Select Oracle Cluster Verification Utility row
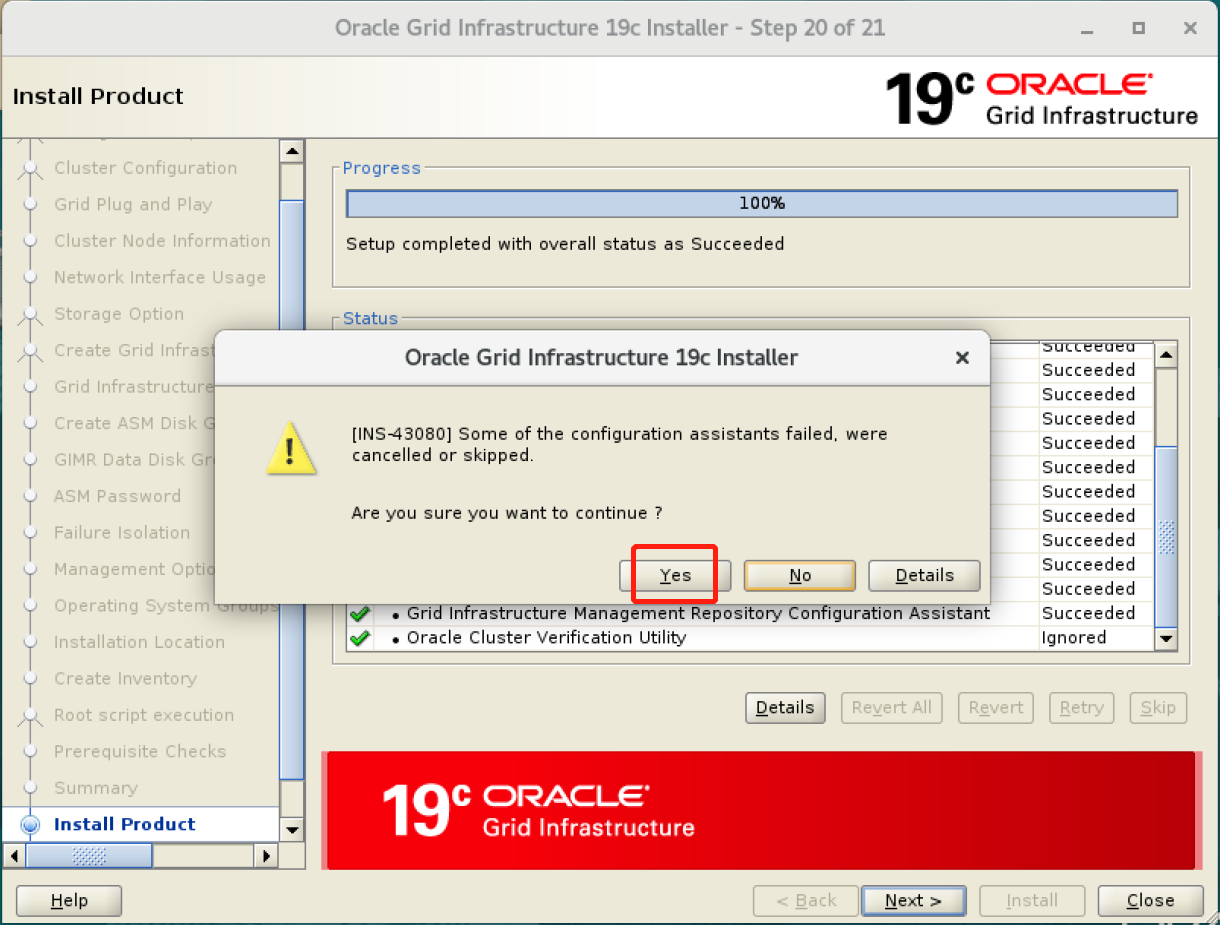Image resolution: width=1220 pixels, height=925 pixels. tap(749, 638)
